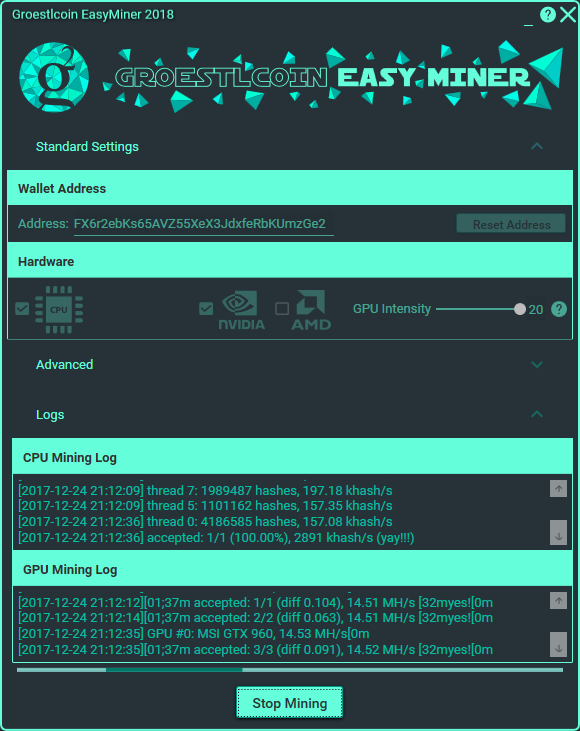Click CPU Mining Log down arrow
This screenshot has height=731, width=580.
pos(558,532)
